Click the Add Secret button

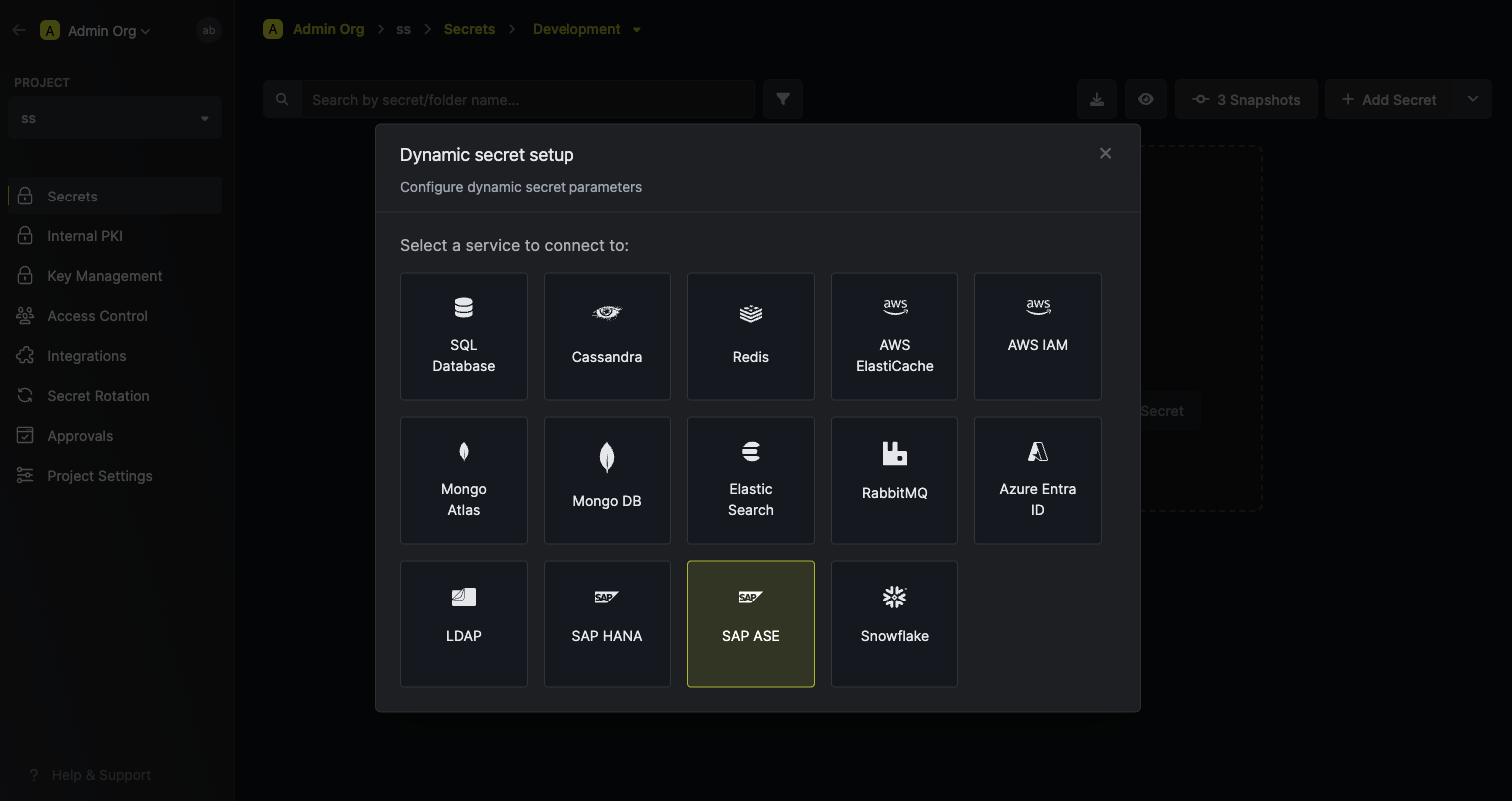point(1389,99)
